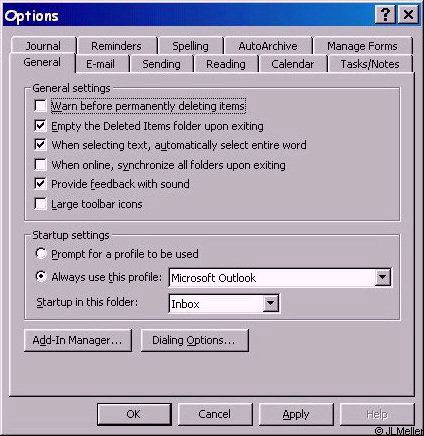Viewport: 424px width, 436px height.
Task: Open the Add-In Manager dialog
Action: [78, 340]
